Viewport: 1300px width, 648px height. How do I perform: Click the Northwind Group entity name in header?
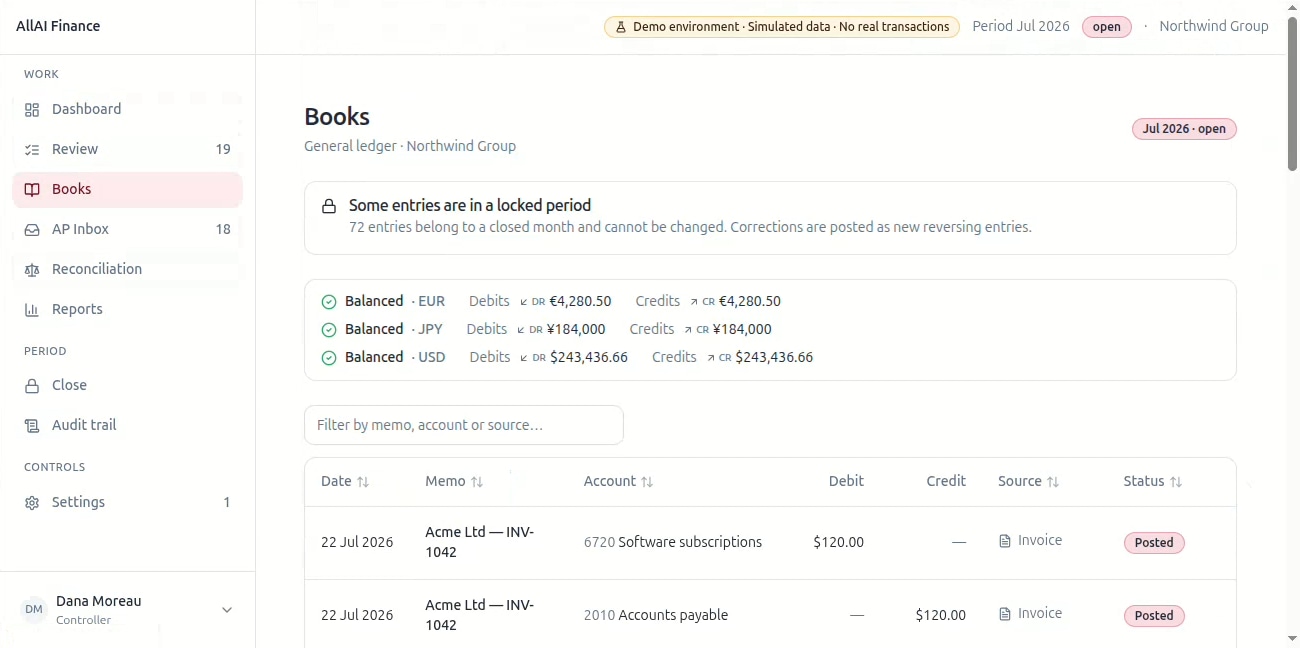pos(1213,26)
